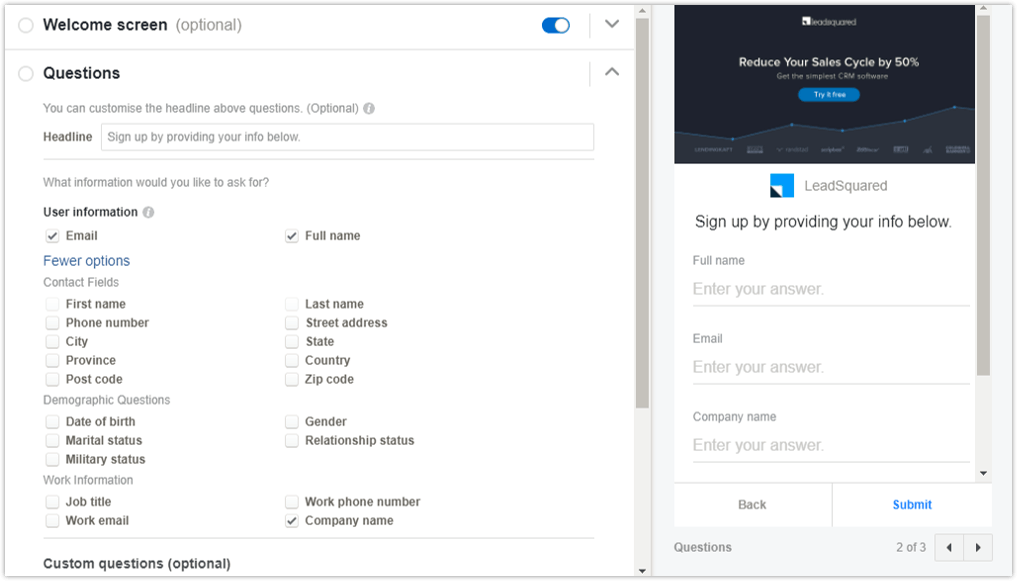Image resolution: width=1017 pixels, height=581 pixels.
Task: Click the preview panel vertical scrollbar
Action: click(x=983, y=200)
